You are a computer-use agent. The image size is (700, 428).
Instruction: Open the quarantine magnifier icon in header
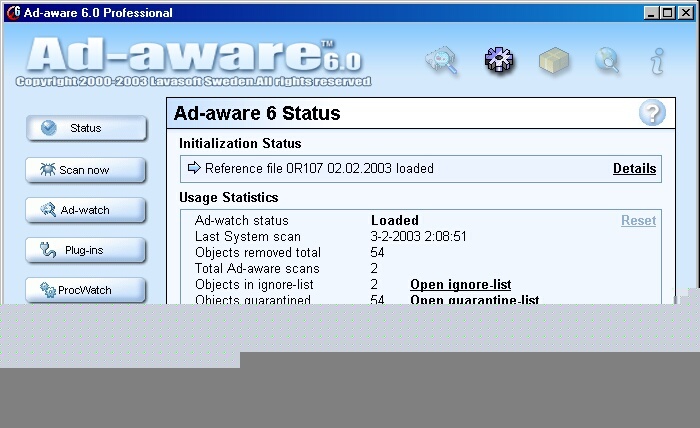(442, 60)
